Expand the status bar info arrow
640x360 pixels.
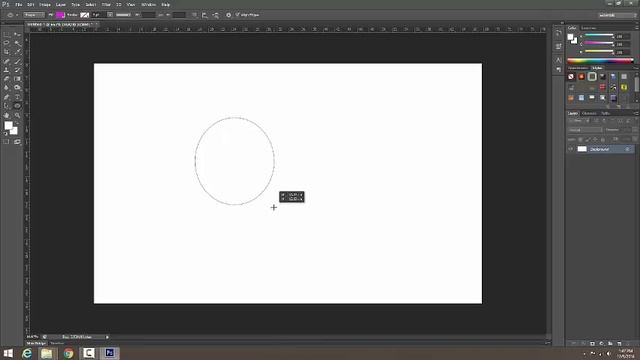(x=107, y=337)
